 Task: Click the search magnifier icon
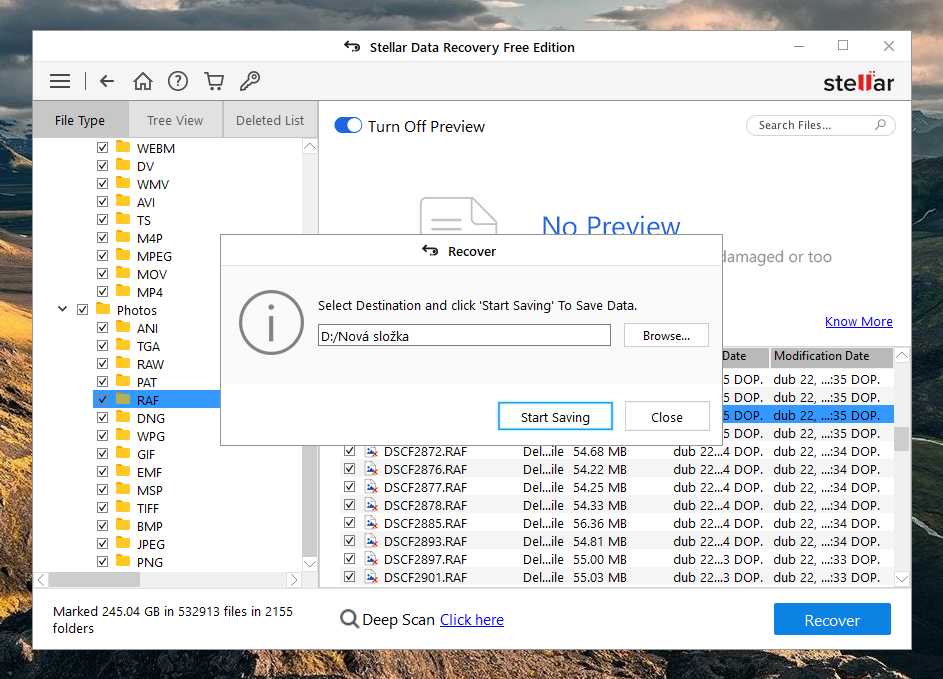(880, 124)
